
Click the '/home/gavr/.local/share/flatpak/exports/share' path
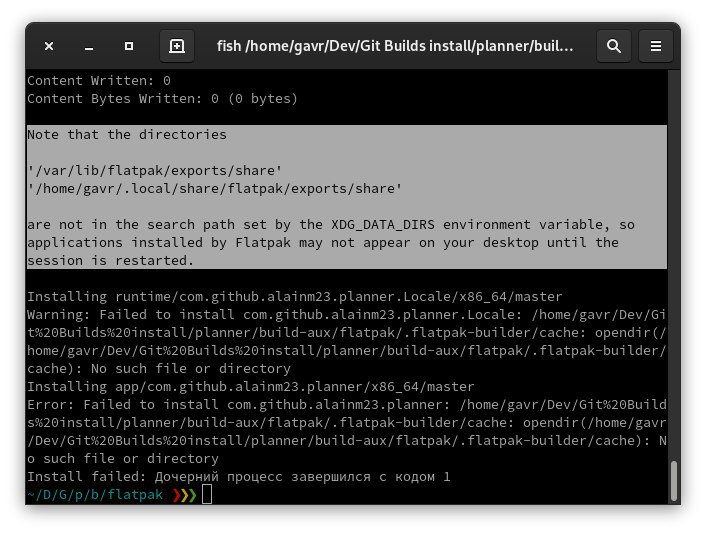(x=214, y=189)
